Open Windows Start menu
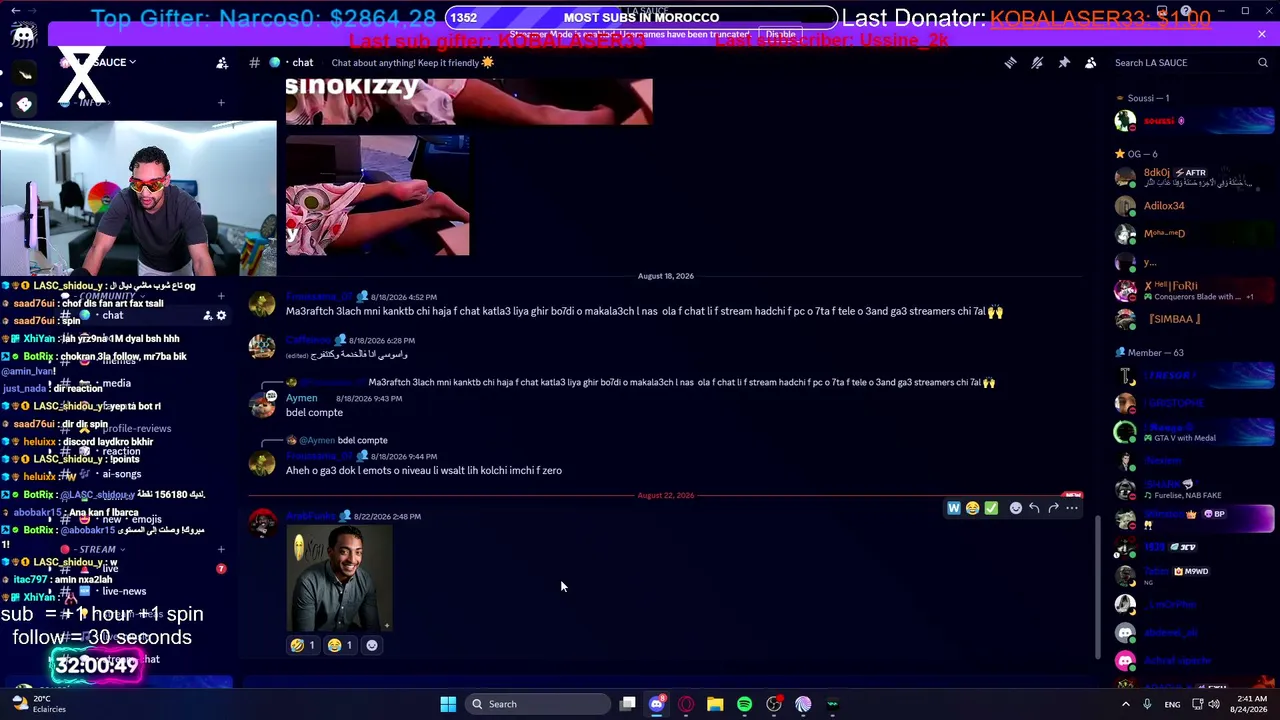 [x=448, y=704]
